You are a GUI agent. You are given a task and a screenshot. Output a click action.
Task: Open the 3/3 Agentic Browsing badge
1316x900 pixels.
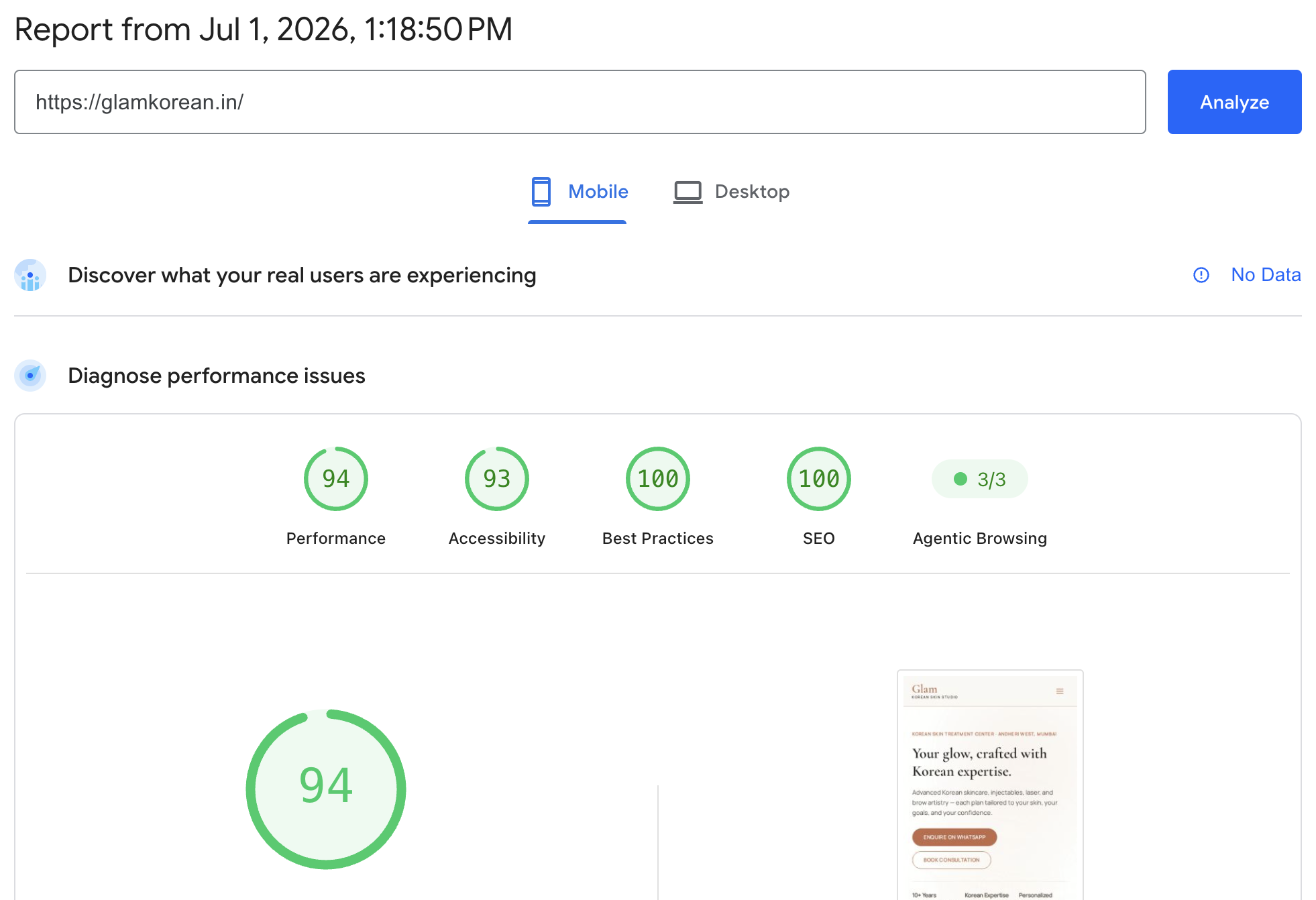click(x=980, y=479)
